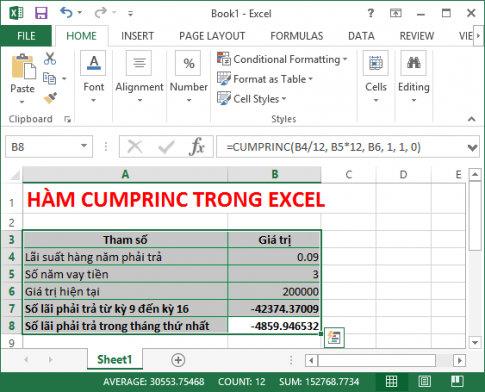Screen dimensions: 485x392
Task: Expand the Paste options arrow
Action: click(x=22, y=102)
